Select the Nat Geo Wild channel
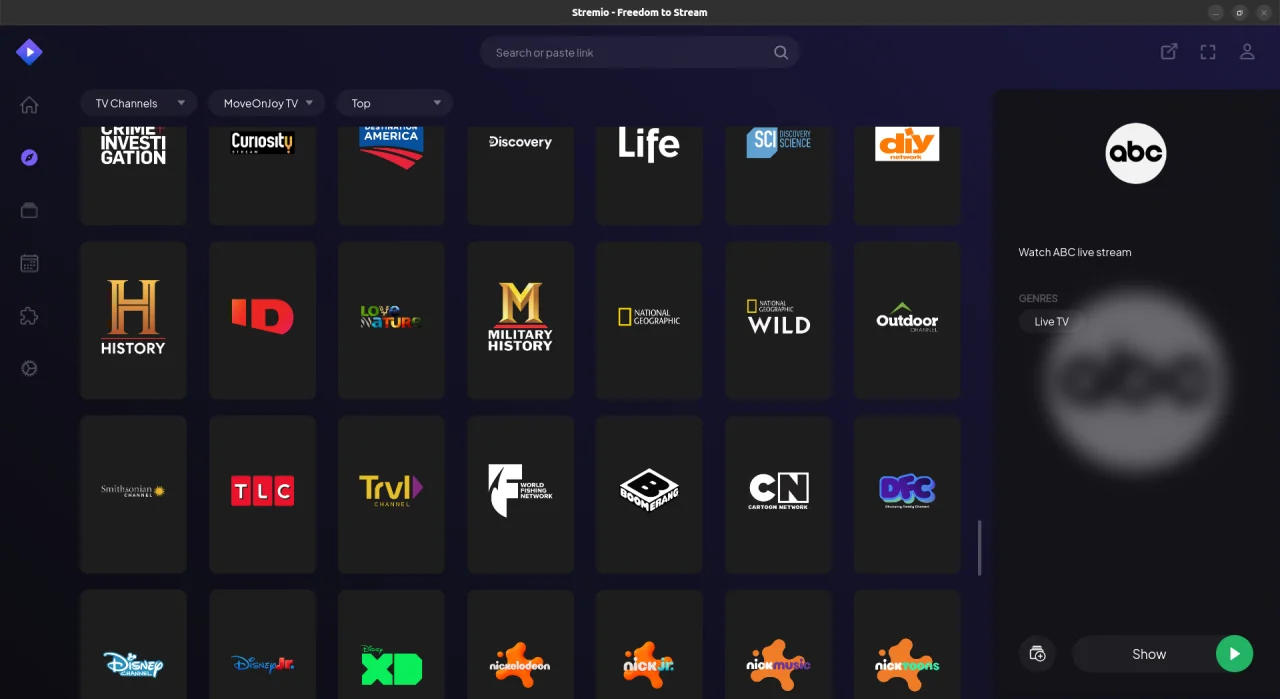 778,320
